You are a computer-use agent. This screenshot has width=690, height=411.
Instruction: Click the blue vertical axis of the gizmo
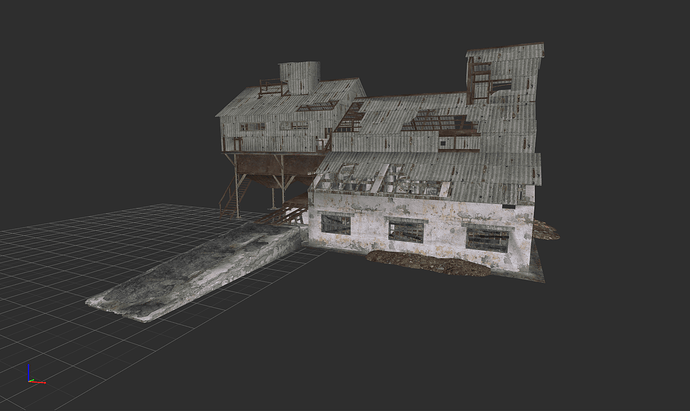[x=30, y=371]
